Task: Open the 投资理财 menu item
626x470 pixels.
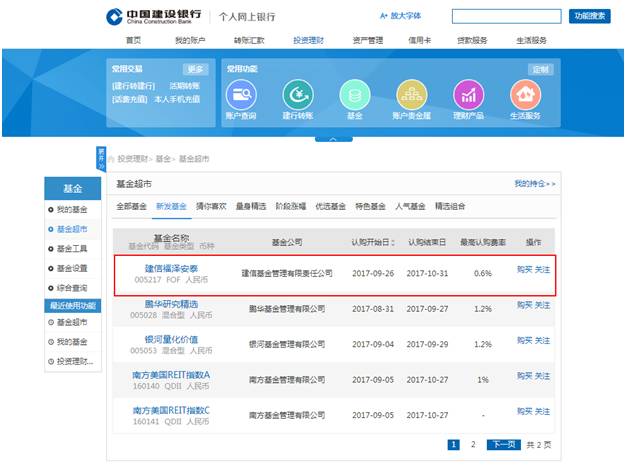Action: [308, 40]
